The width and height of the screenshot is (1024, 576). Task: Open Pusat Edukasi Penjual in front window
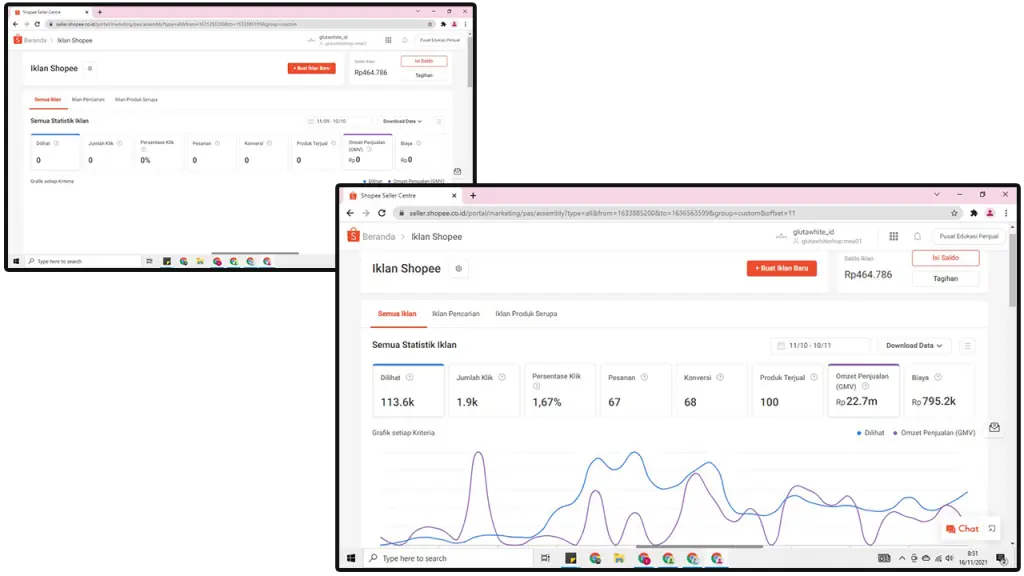968,236
